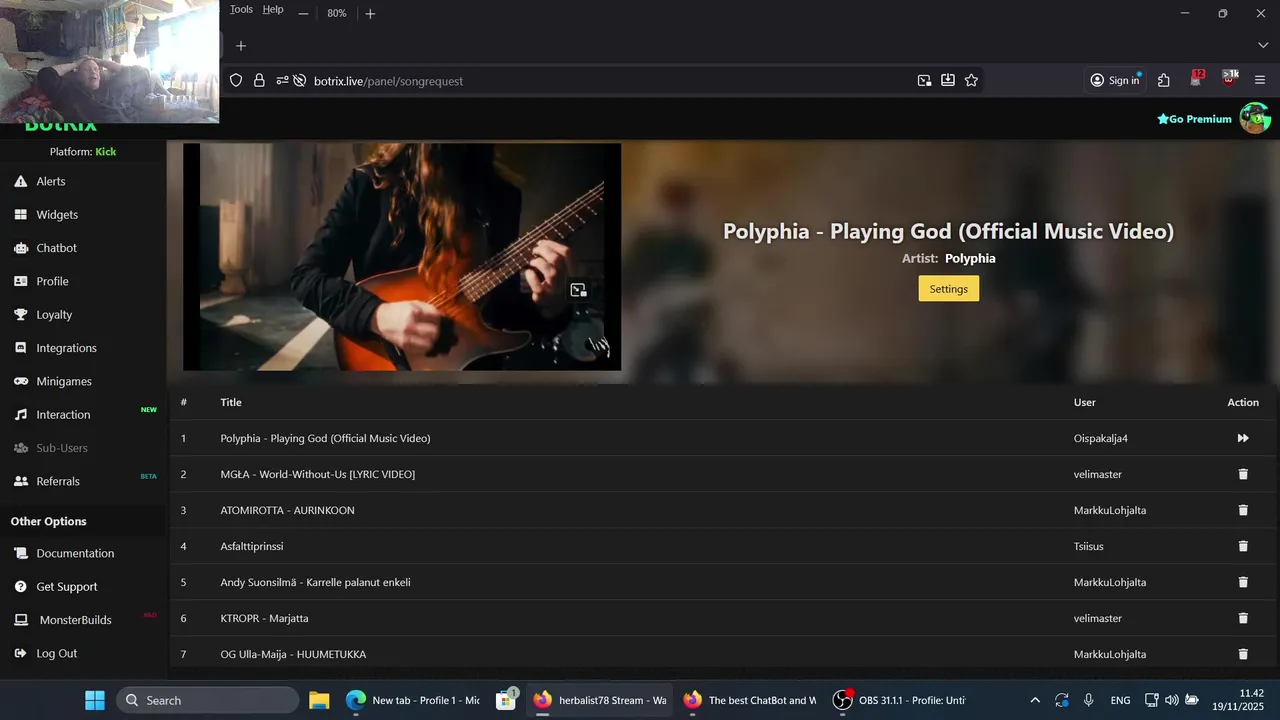Delete KTROPR - Marjatta from queue
The height and width of the screenshot is (720, 1280).
pyautogui.click(x=1243, y=618)
